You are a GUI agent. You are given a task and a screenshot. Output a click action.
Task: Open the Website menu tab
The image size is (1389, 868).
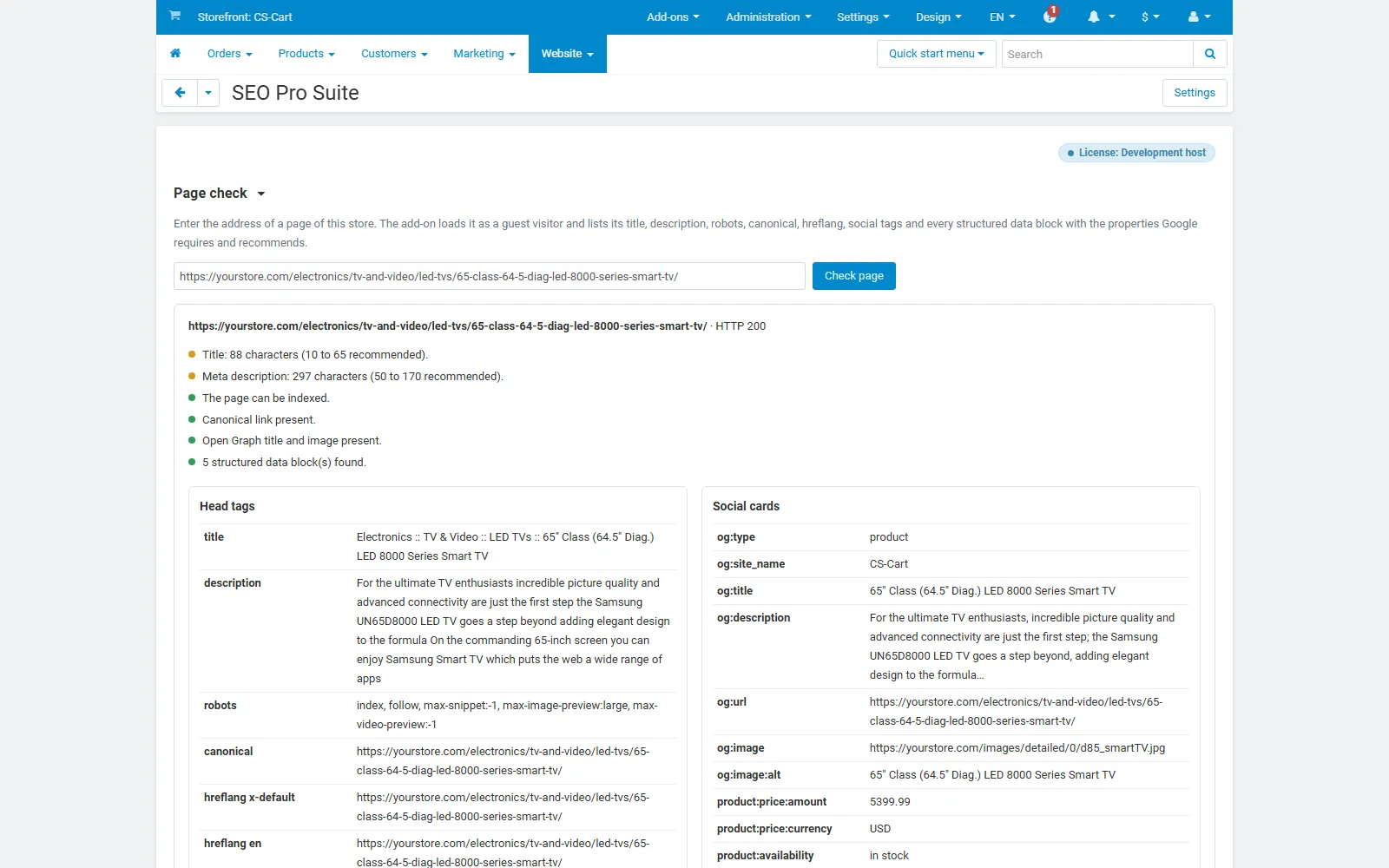click(x=568, y=54)
